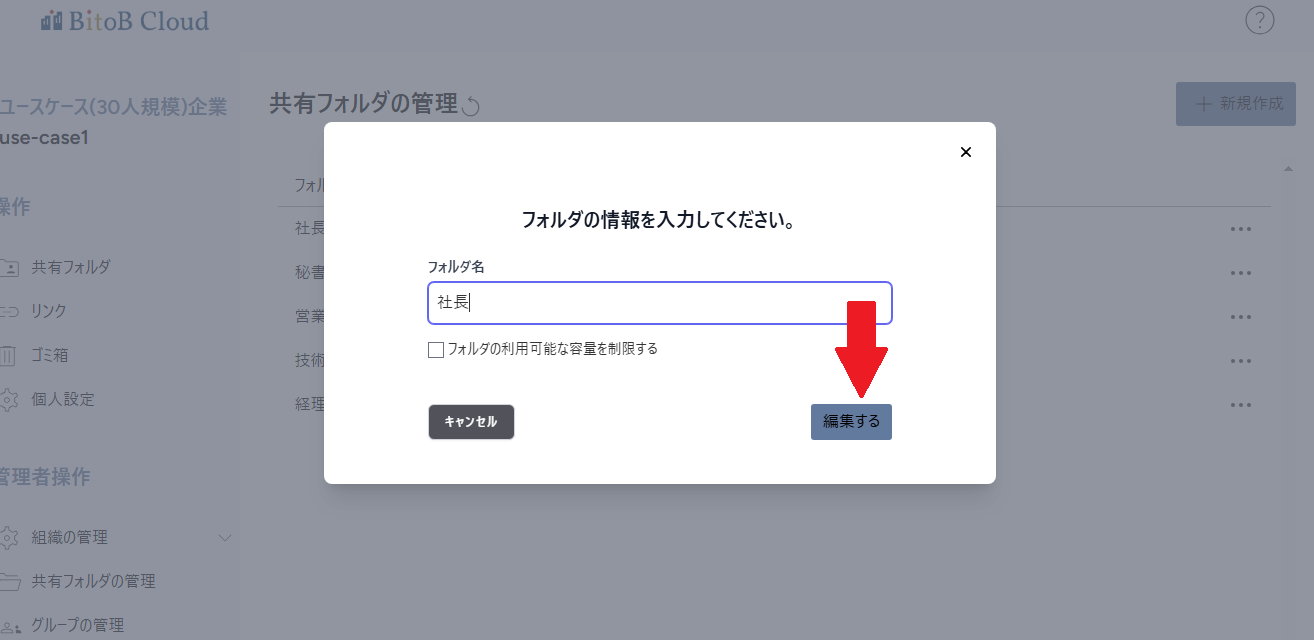Open ゴミ箱 in the sidebar
Image resolution: width=1314 pixels, height=640 pixels.
[50, 355]
